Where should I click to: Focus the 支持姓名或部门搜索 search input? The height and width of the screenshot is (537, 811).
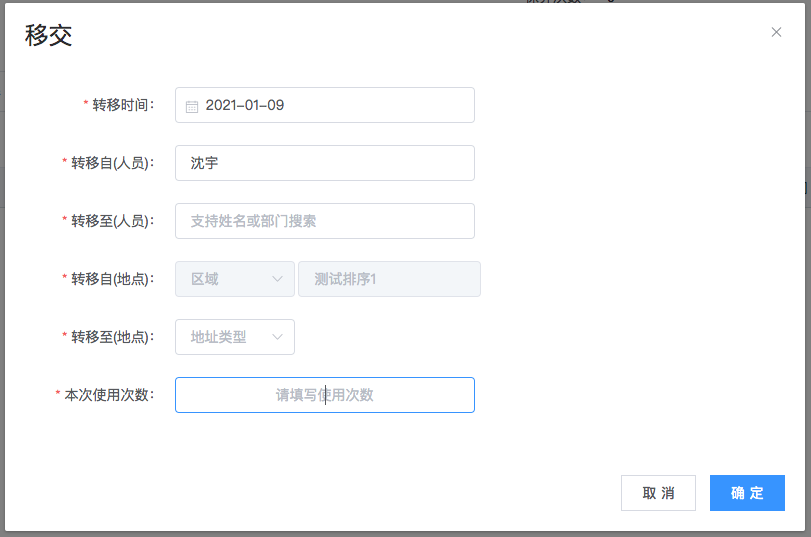[x=324, y=221]
